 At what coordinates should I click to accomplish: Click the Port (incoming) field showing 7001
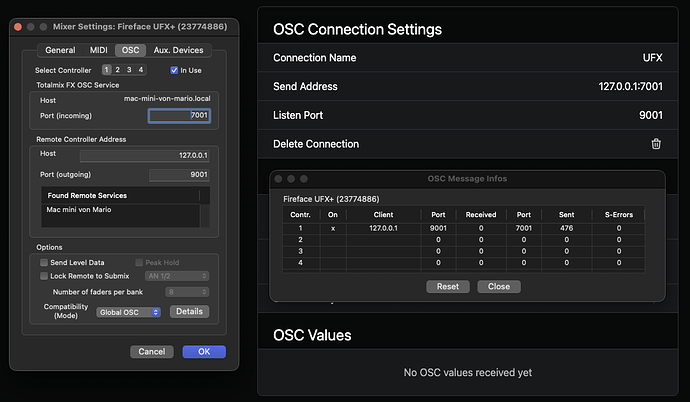tap(179, 116)
